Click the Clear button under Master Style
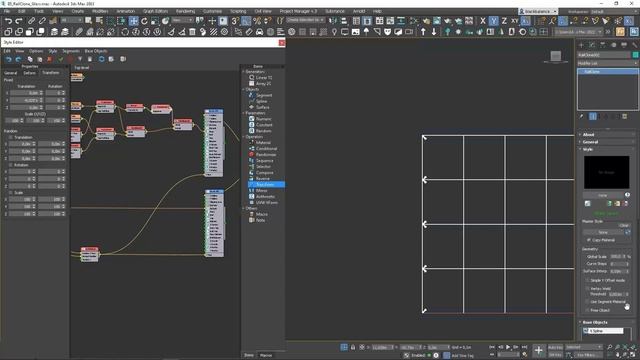This screenshot has height=360, width=640. [624, 225]
